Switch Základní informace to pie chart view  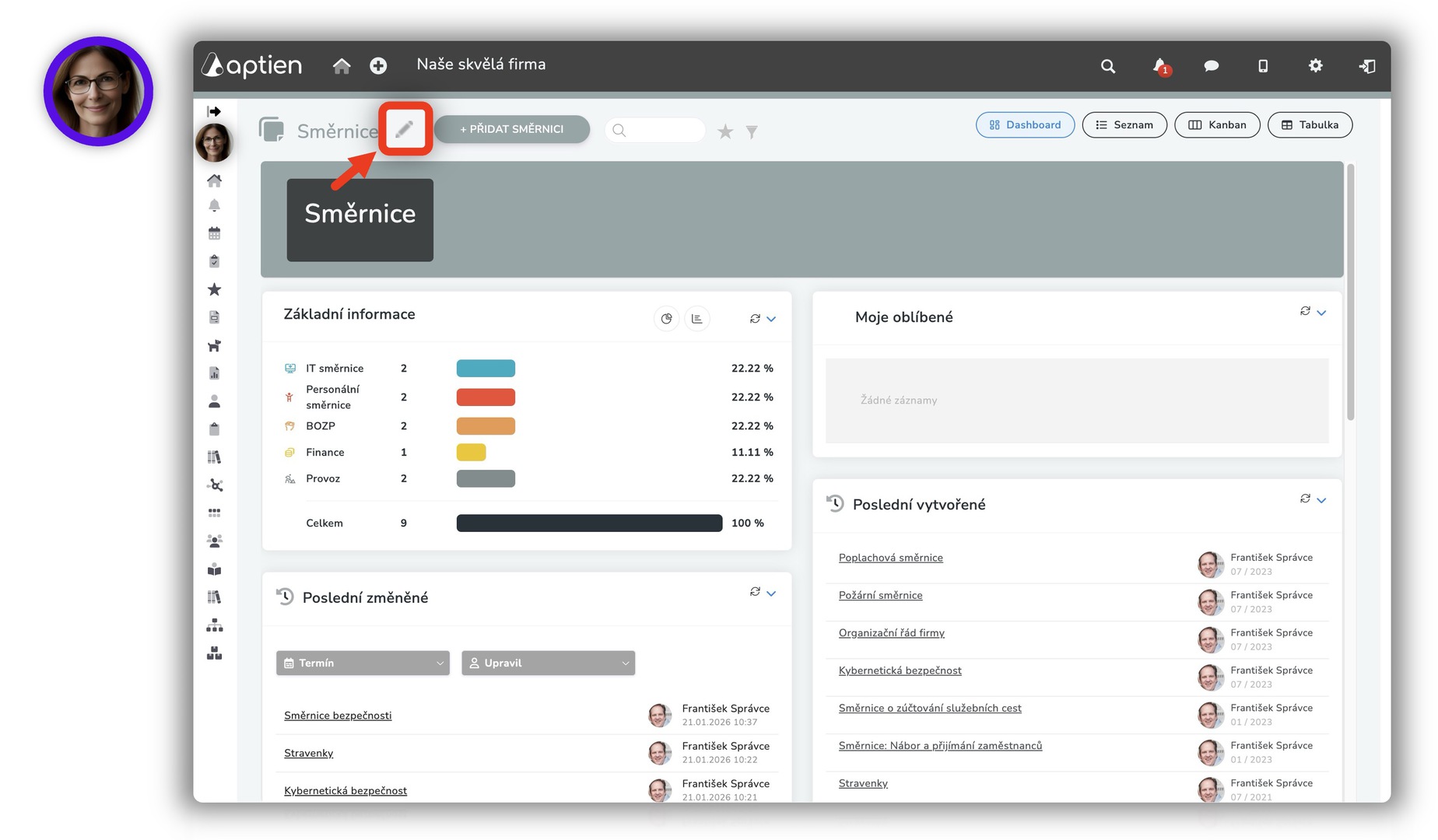coord(666,319)
